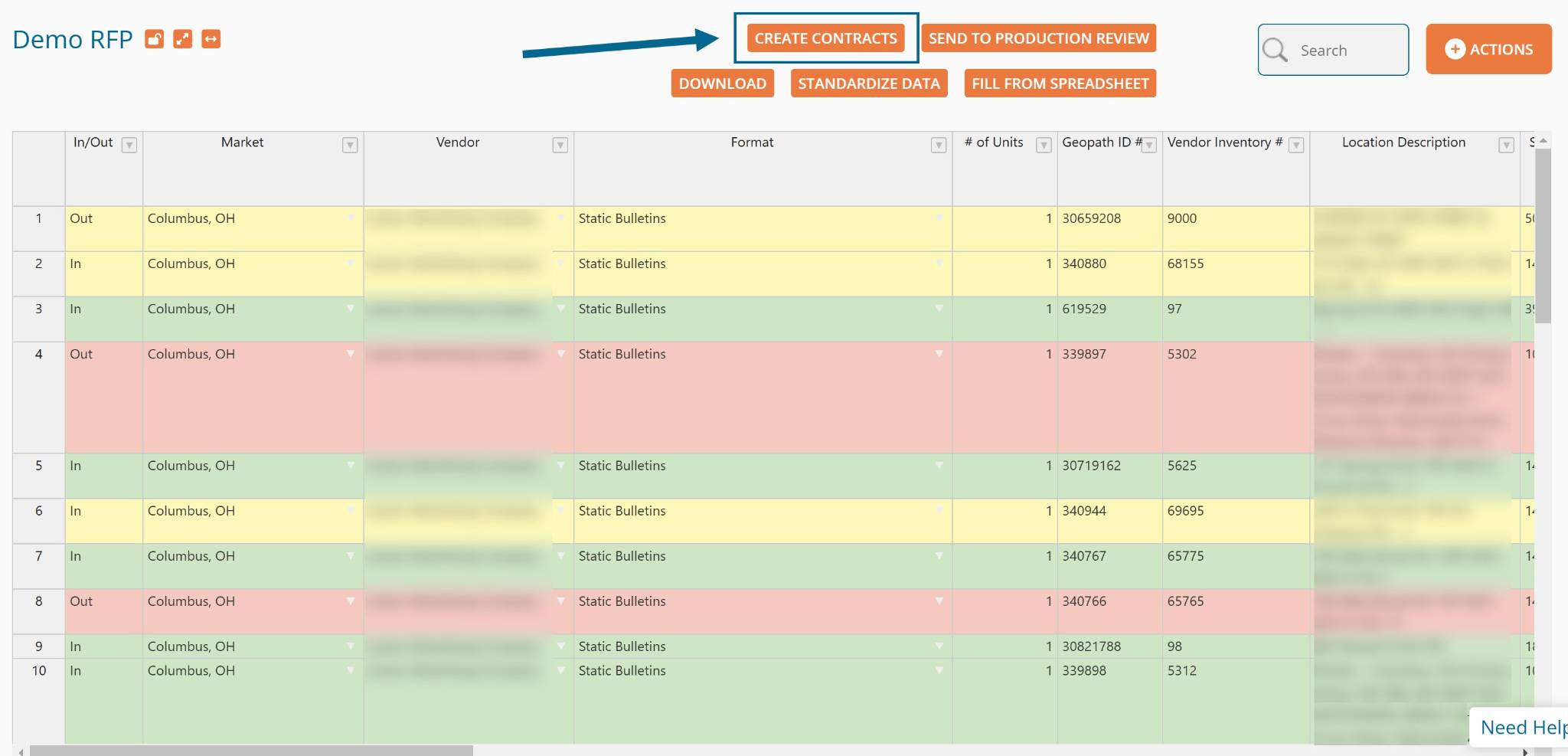Expand the Format dropdown in row 3

pyautogui.click(x=939, y=309)
